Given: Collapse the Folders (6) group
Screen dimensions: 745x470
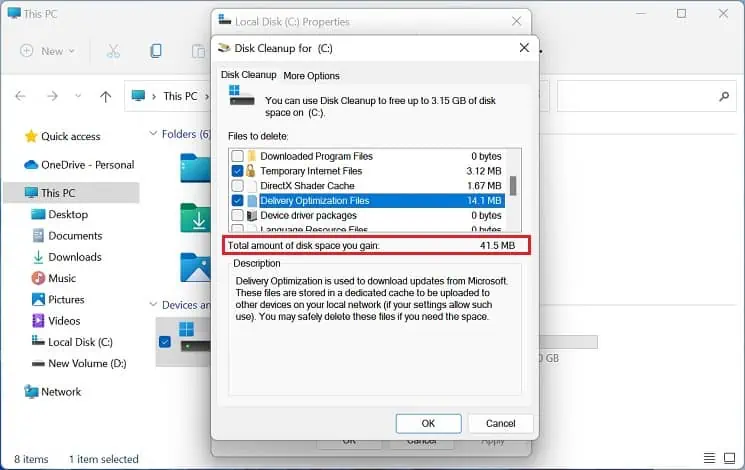Looking at the screenshot, I should [153, 134].
